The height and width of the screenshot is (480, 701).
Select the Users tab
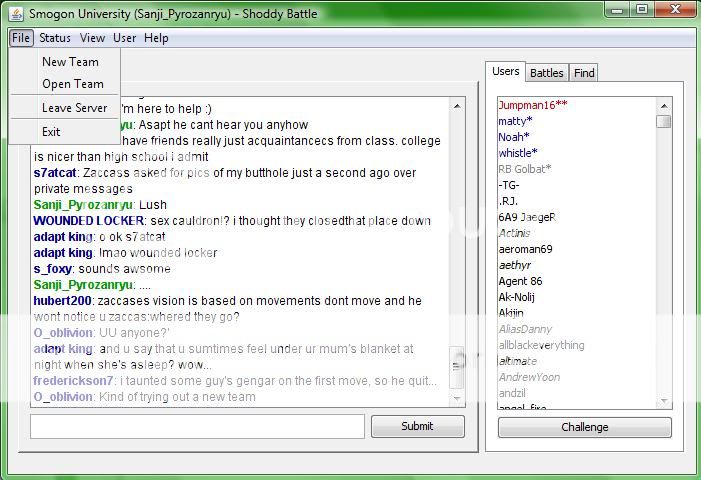point(506,72)
